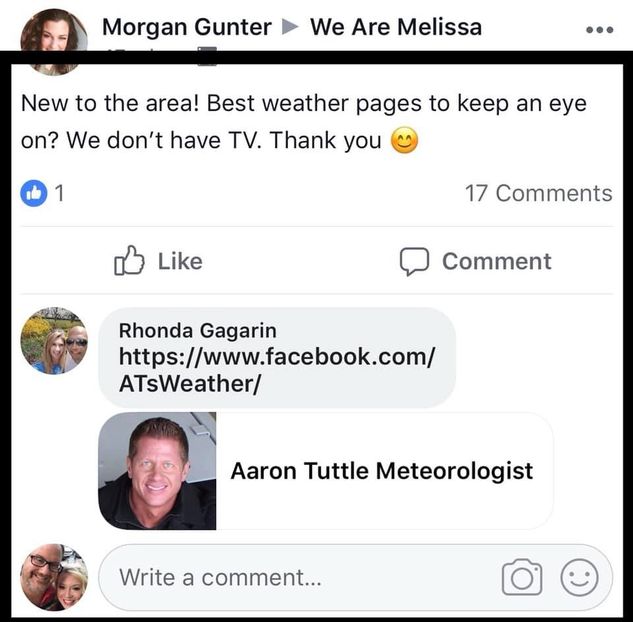Click Rhonda Gagarin's profile picture
The height and width of the screenshot is (622, 633).
[54, 341]
